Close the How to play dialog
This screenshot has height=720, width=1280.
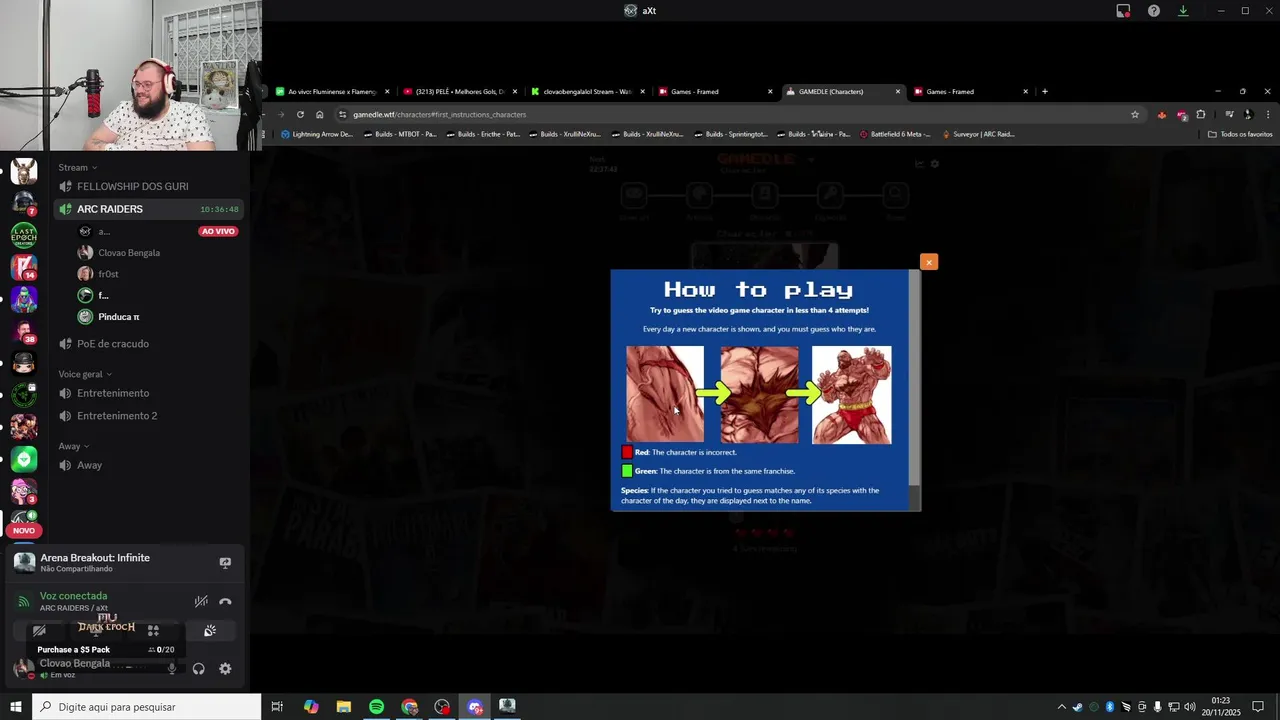point(929,262)
